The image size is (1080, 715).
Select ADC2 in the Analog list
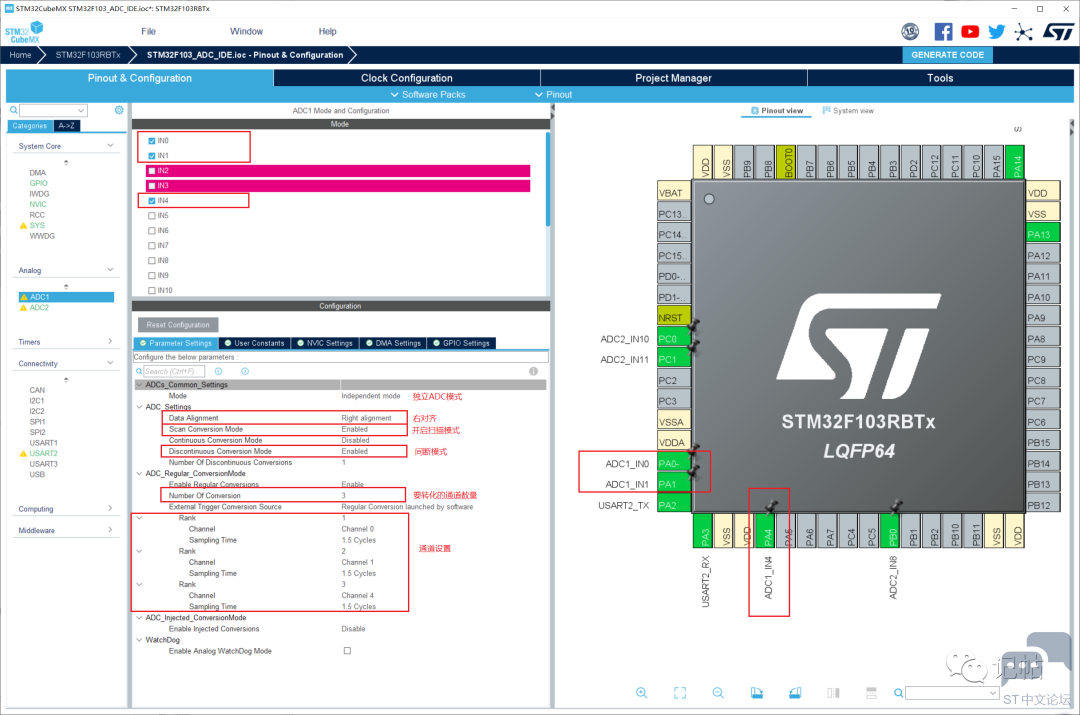(x=39, y=308)
